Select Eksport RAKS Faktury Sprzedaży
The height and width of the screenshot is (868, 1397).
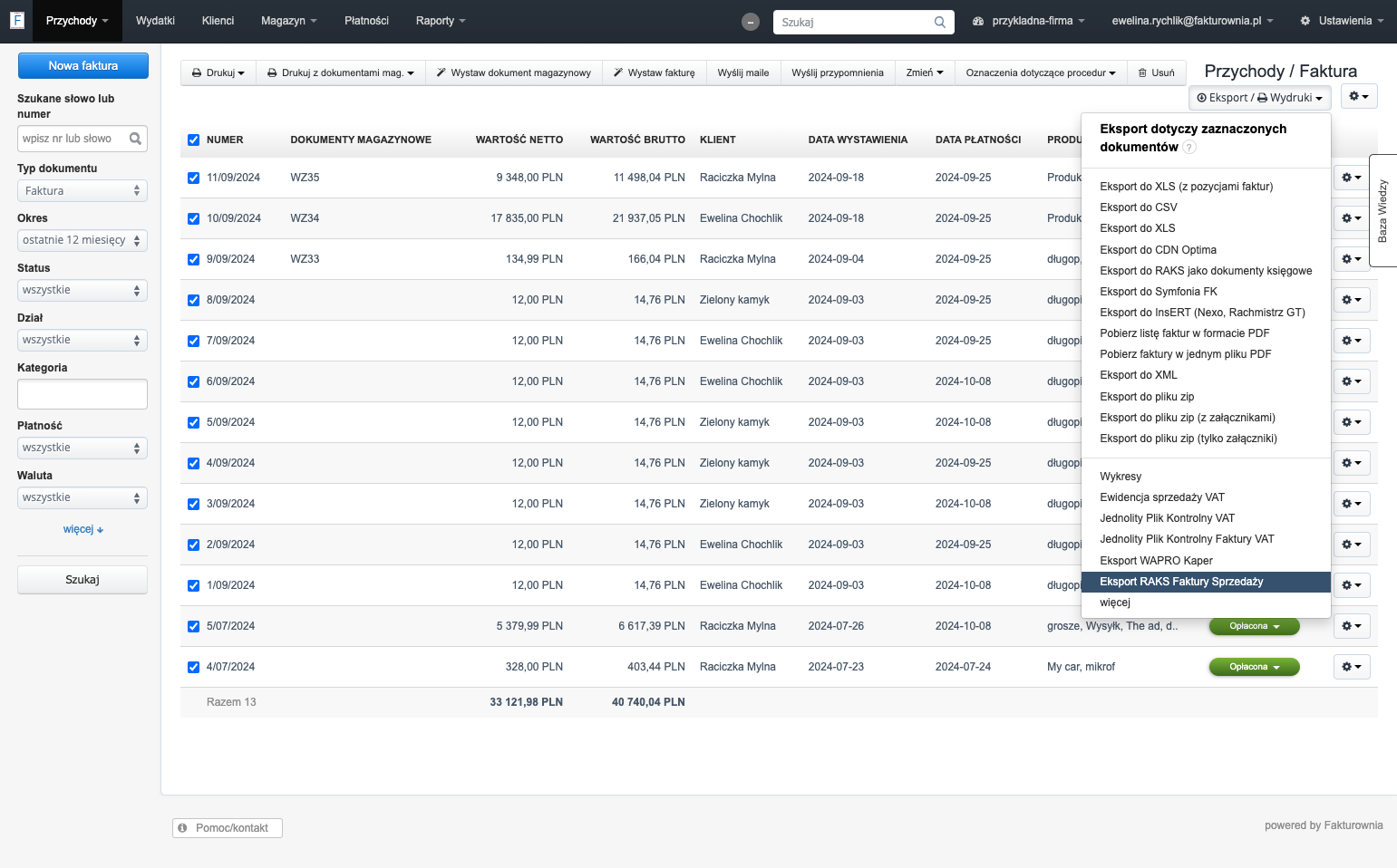pyautogui.click(x=1206, y=582)
